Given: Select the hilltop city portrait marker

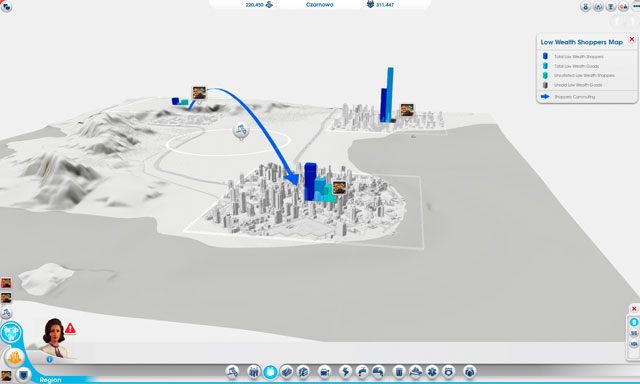Looking at the screenshot, I should tap(199, 93).
